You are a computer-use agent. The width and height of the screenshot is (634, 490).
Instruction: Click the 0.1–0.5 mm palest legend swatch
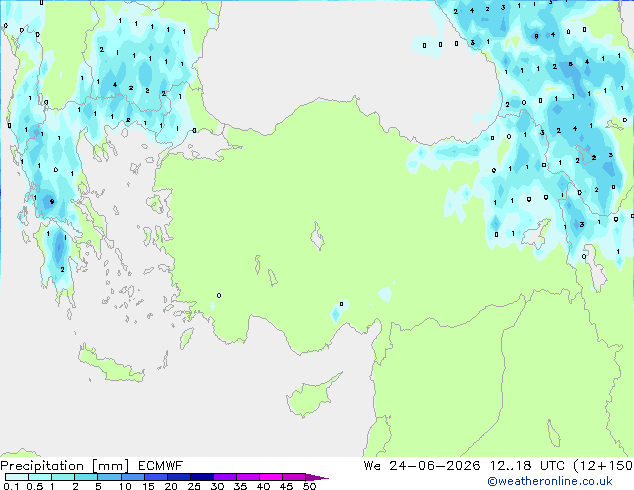[x=17, y=477]
